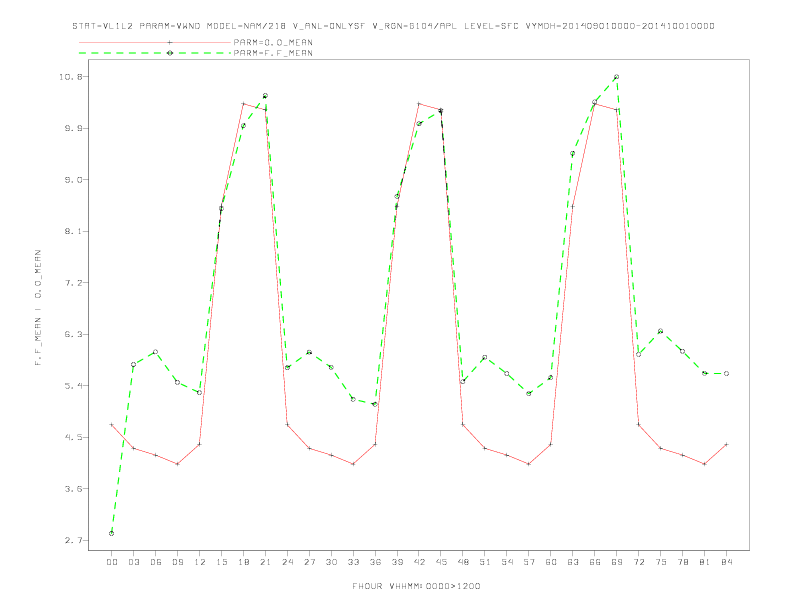Click the x-axis title FHOUR VHHMM:0000>1200
792x612 pixels.
416,586
